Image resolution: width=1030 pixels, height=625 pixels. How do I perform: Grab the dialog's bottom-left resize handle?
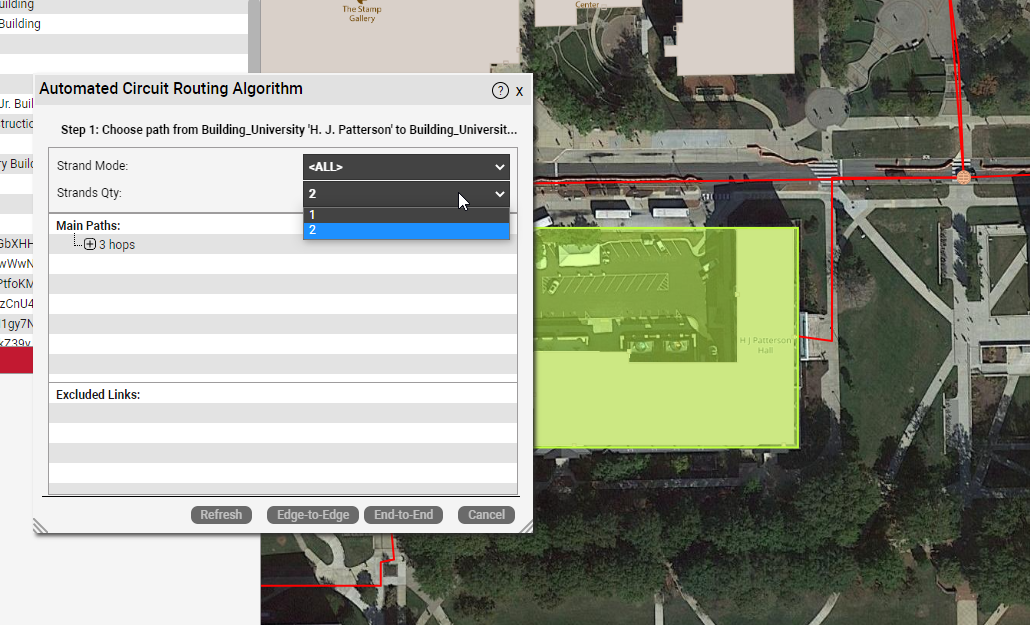pyautogui.click(x=40, y=527)
